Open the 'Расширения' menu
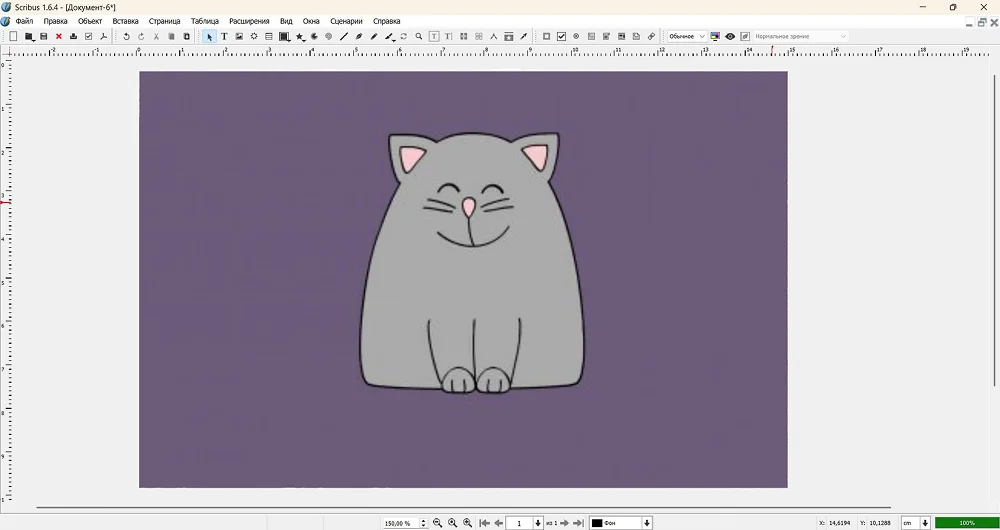The width and height of the screenshot is (1000, 530). pos(249,21)
